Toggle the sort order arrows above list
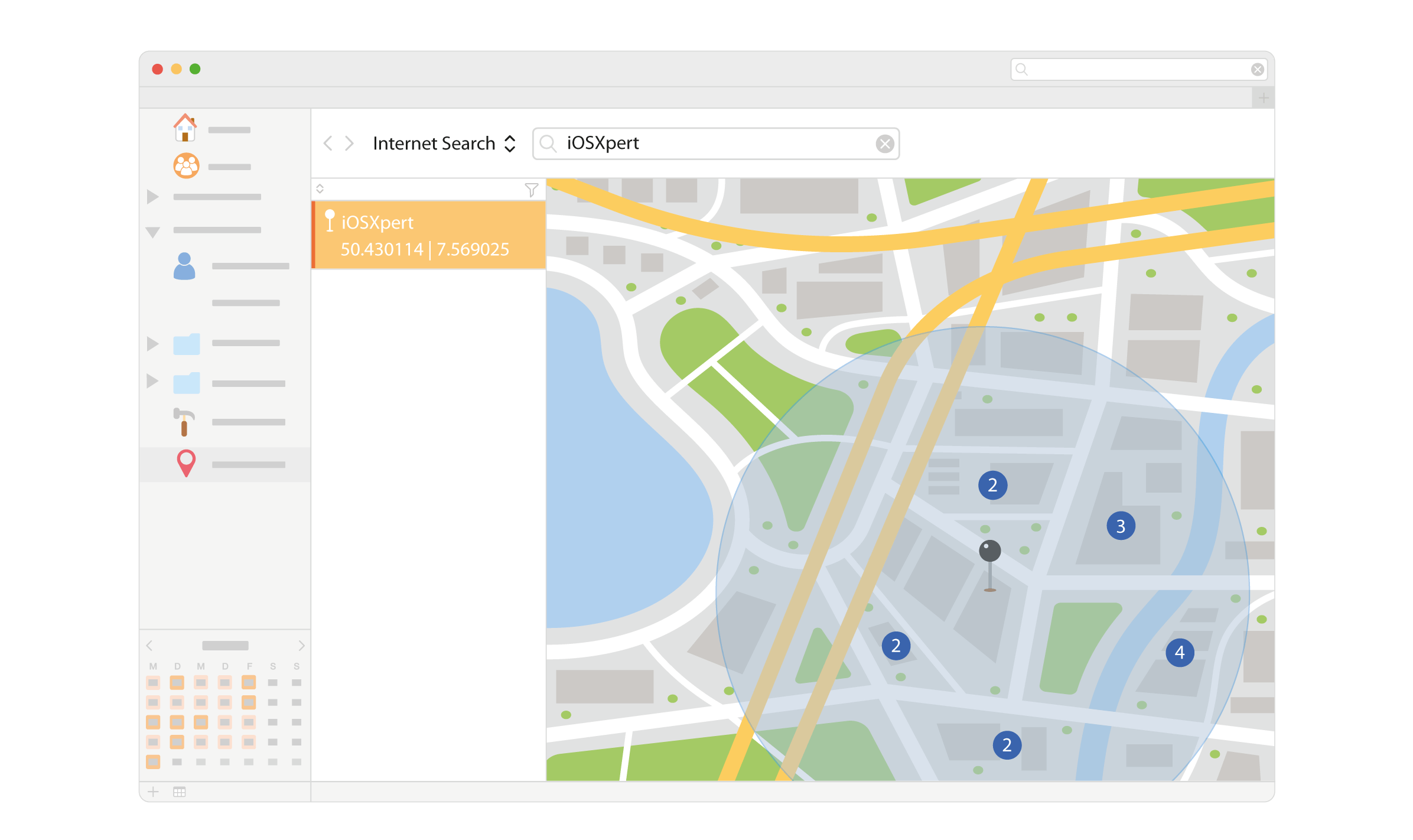The width and height of the screenshot is (1413, 840). click(320, 188)
